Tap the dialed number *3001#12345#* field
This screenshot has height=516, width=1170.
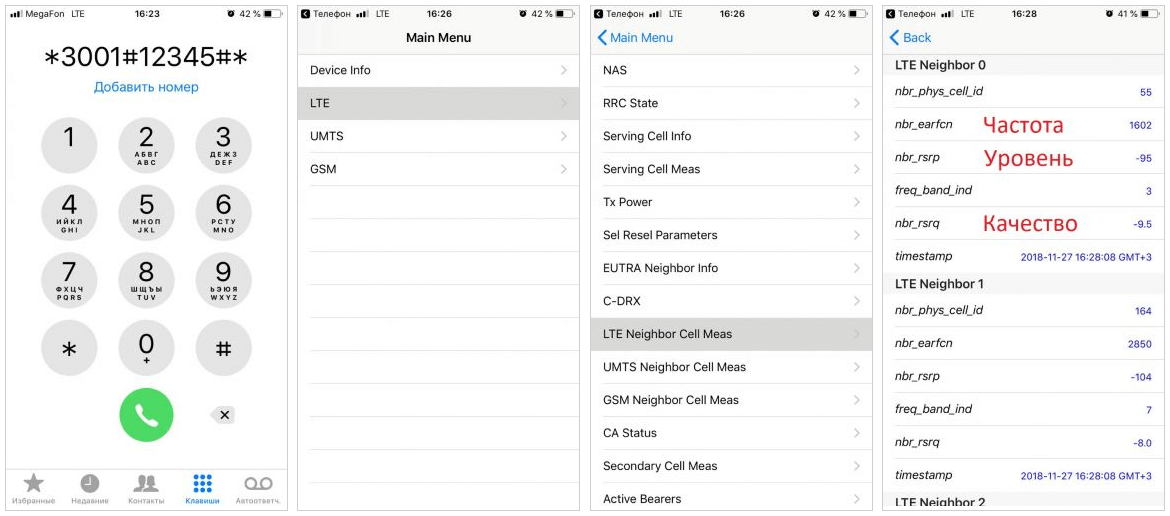(x=146, y=57)
